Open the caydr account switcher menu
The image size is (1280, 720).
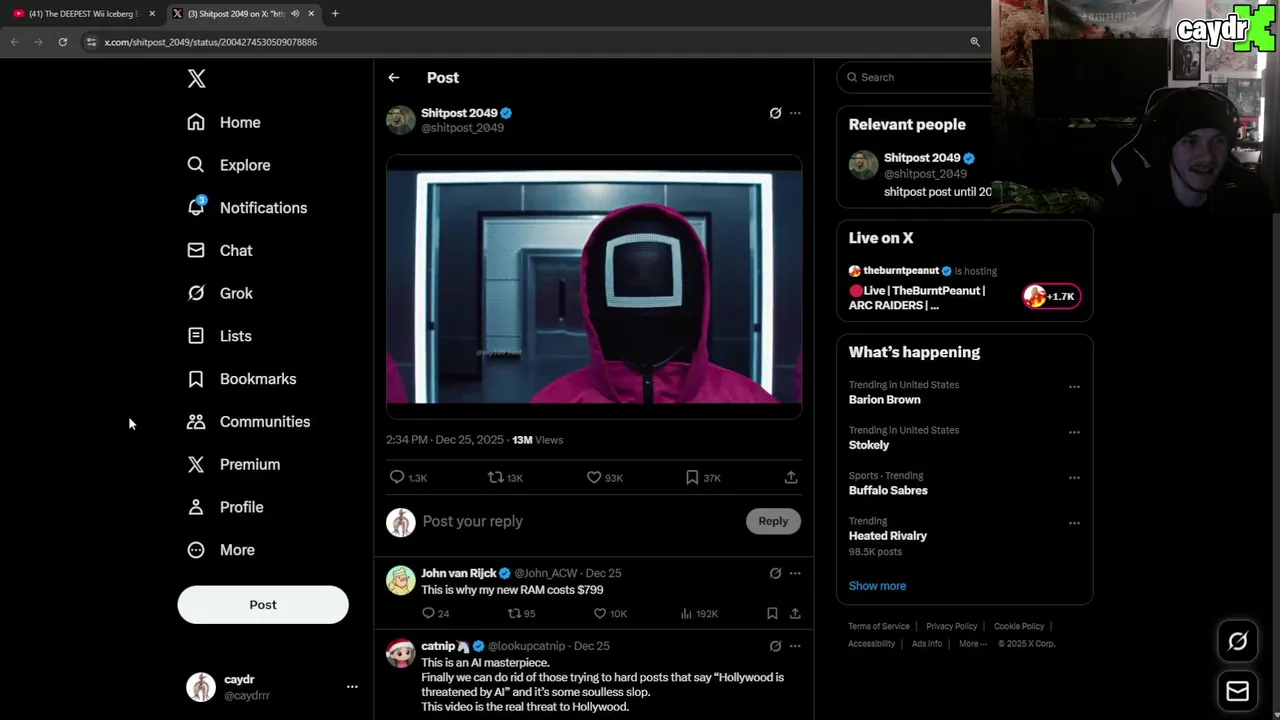coord(272,687)
